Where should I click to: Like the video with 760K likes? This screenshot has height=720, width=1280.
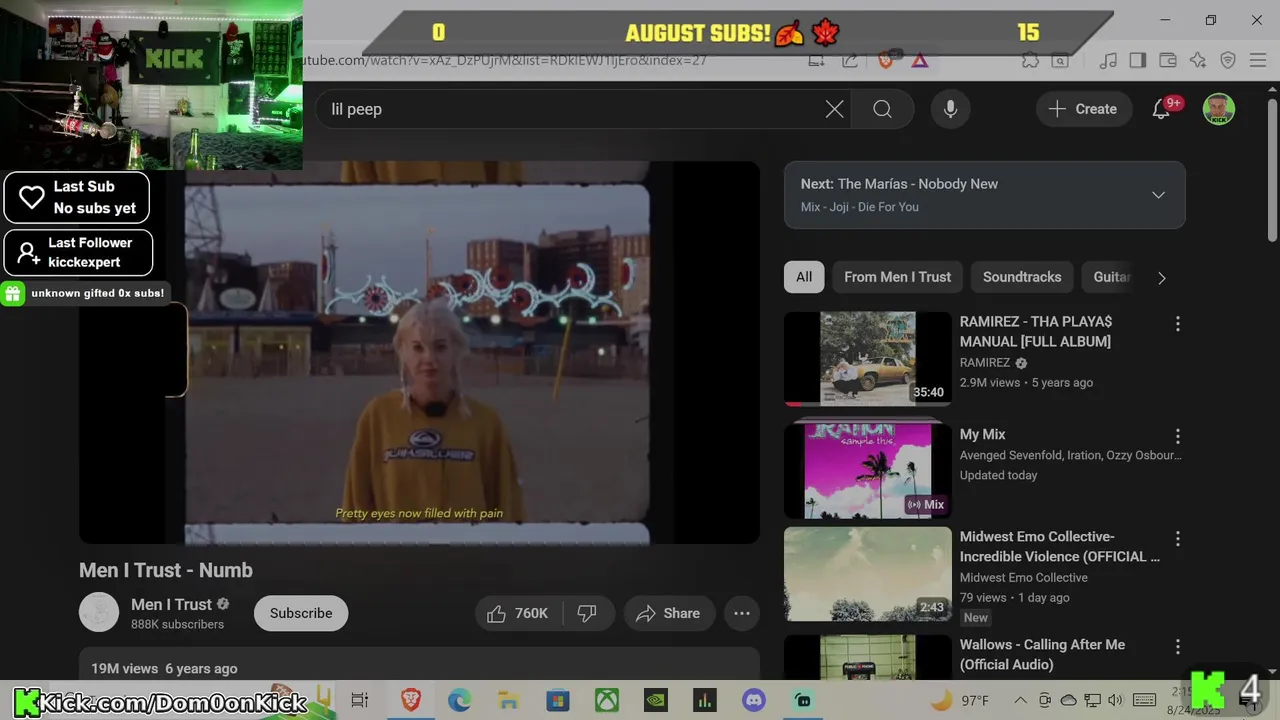click(518, 613)
